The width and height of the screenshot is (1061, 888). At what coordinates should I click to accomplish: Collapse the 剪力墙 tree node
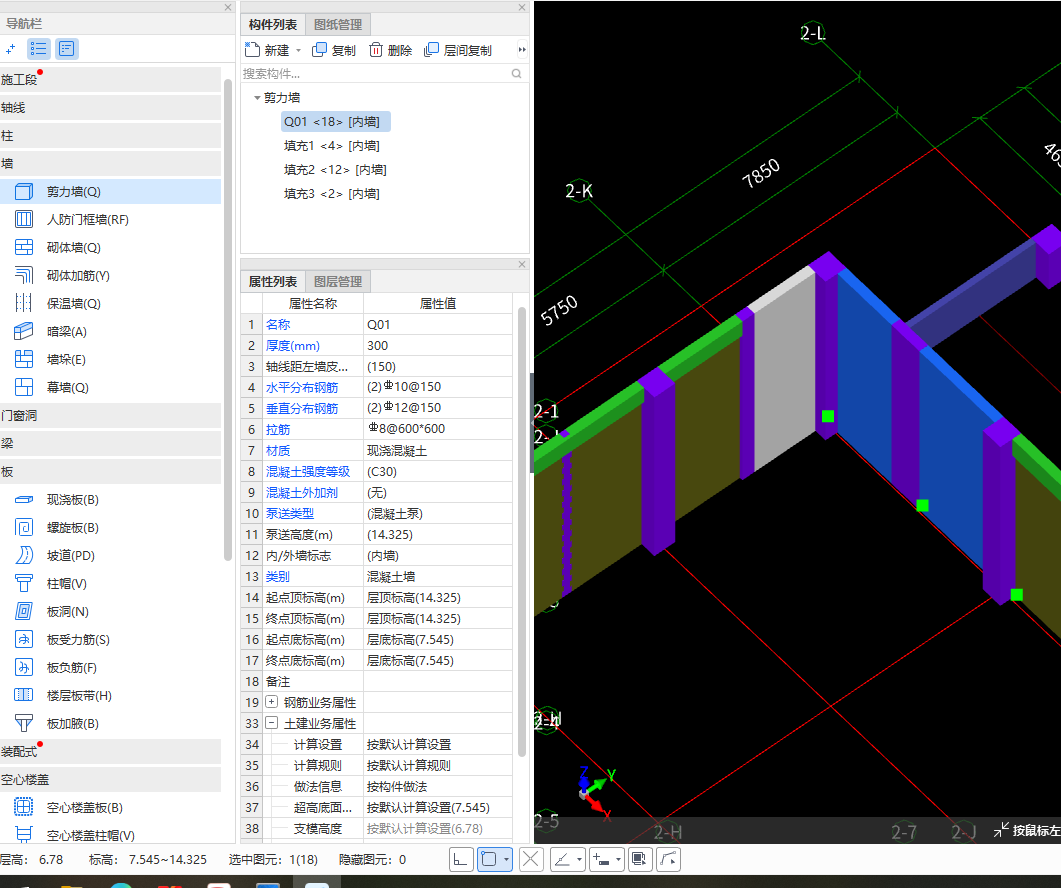pyautogui.click(x=257, y=98)
